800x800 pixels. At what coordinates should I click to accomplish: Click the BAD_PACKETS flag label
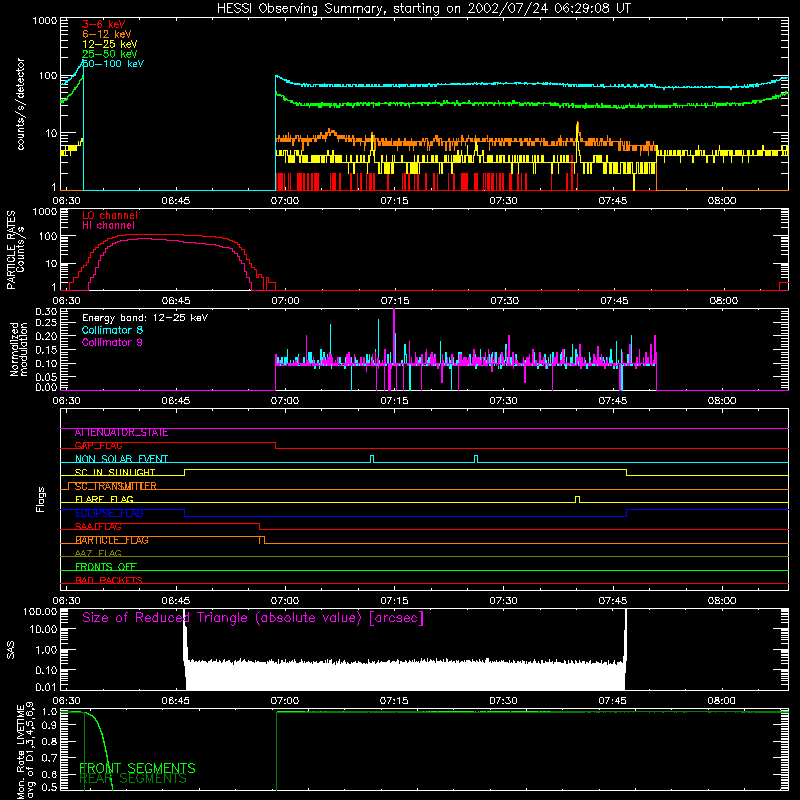tap(109, 581)
